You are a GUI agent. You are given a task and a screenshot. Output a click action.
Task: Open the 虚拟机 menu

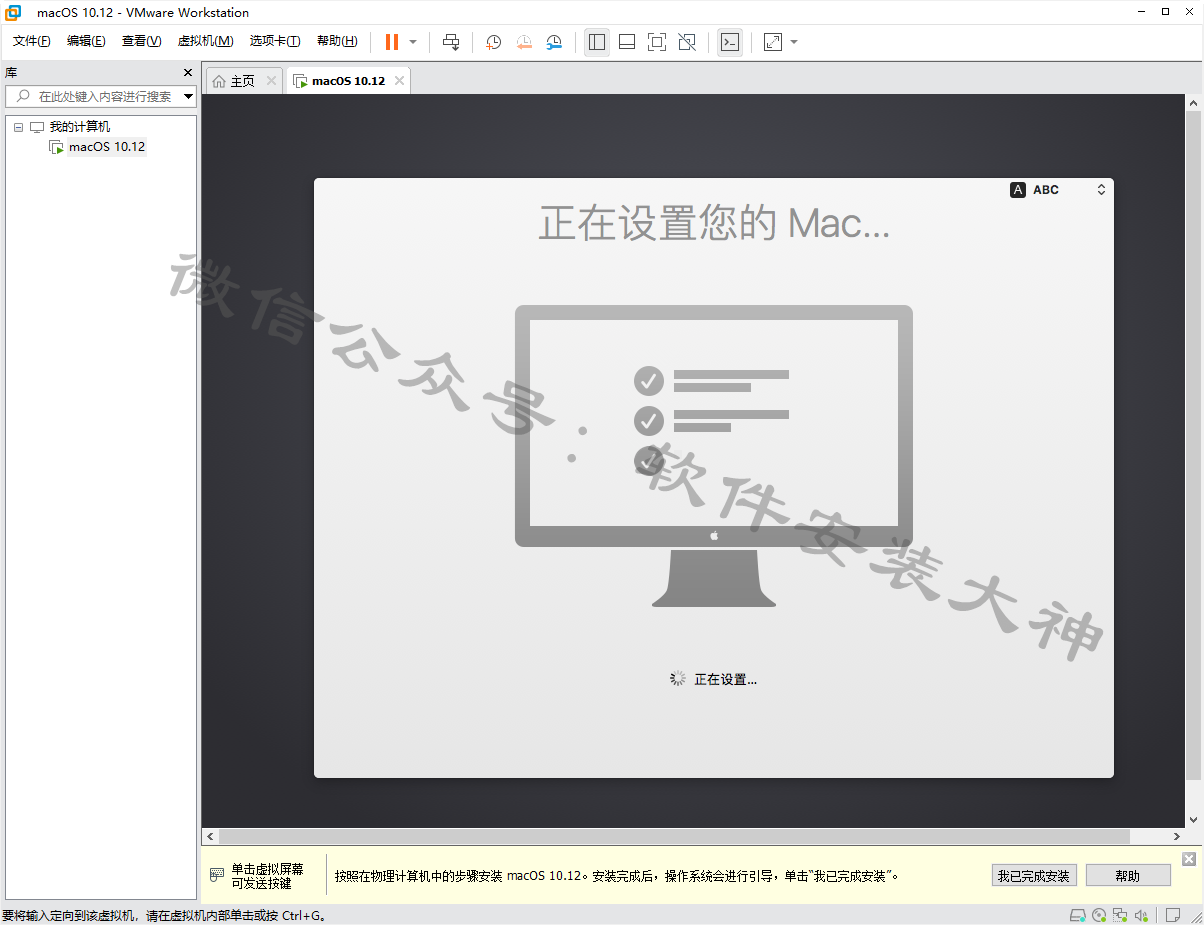[205, 41]
